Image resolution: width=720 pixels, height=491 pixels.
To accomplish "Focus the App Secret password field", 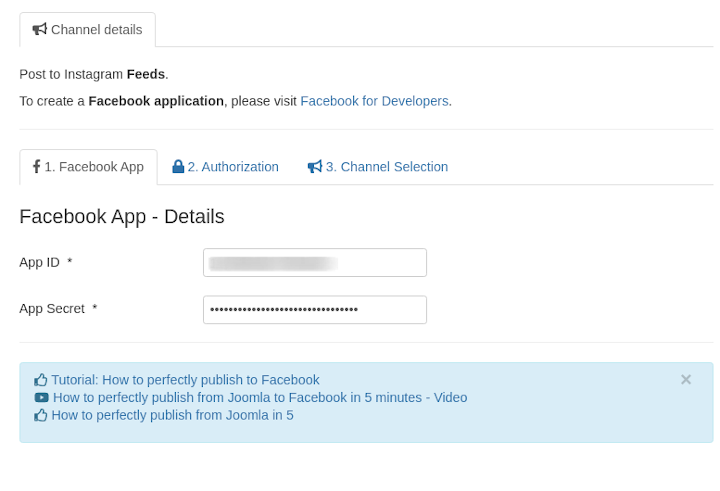I will coord(315,310).
